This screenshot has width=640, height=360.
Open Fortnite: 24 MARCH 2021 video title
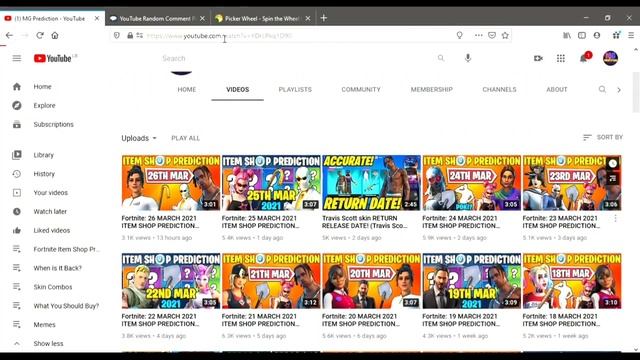click(x=460, y=222)
